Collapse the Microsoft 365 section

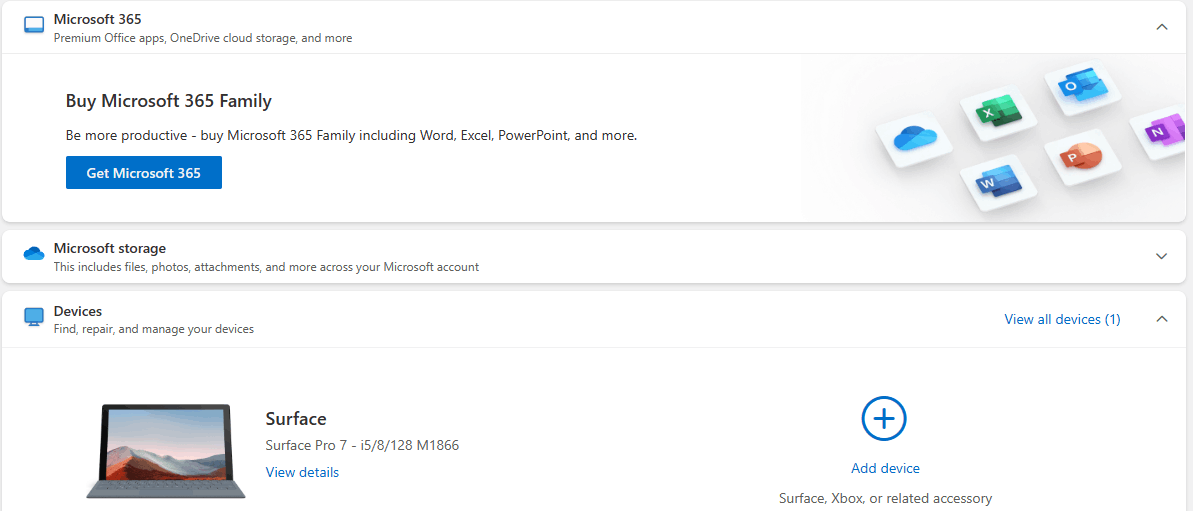pos(1161,27)
